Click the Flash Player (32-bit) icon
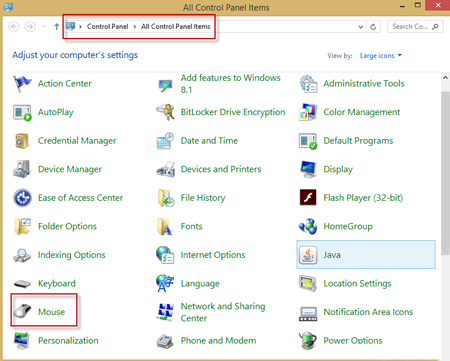Viewport: 450px width, 361px height. click(x=308, y=197)
